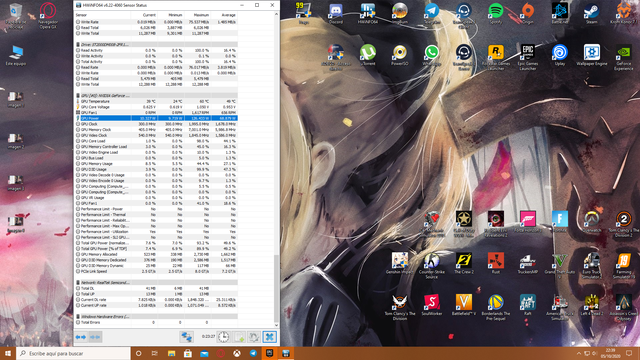
Task: Click the HWiNFO vertical scrollbar thumb
Action: click(x=276, y=288)
